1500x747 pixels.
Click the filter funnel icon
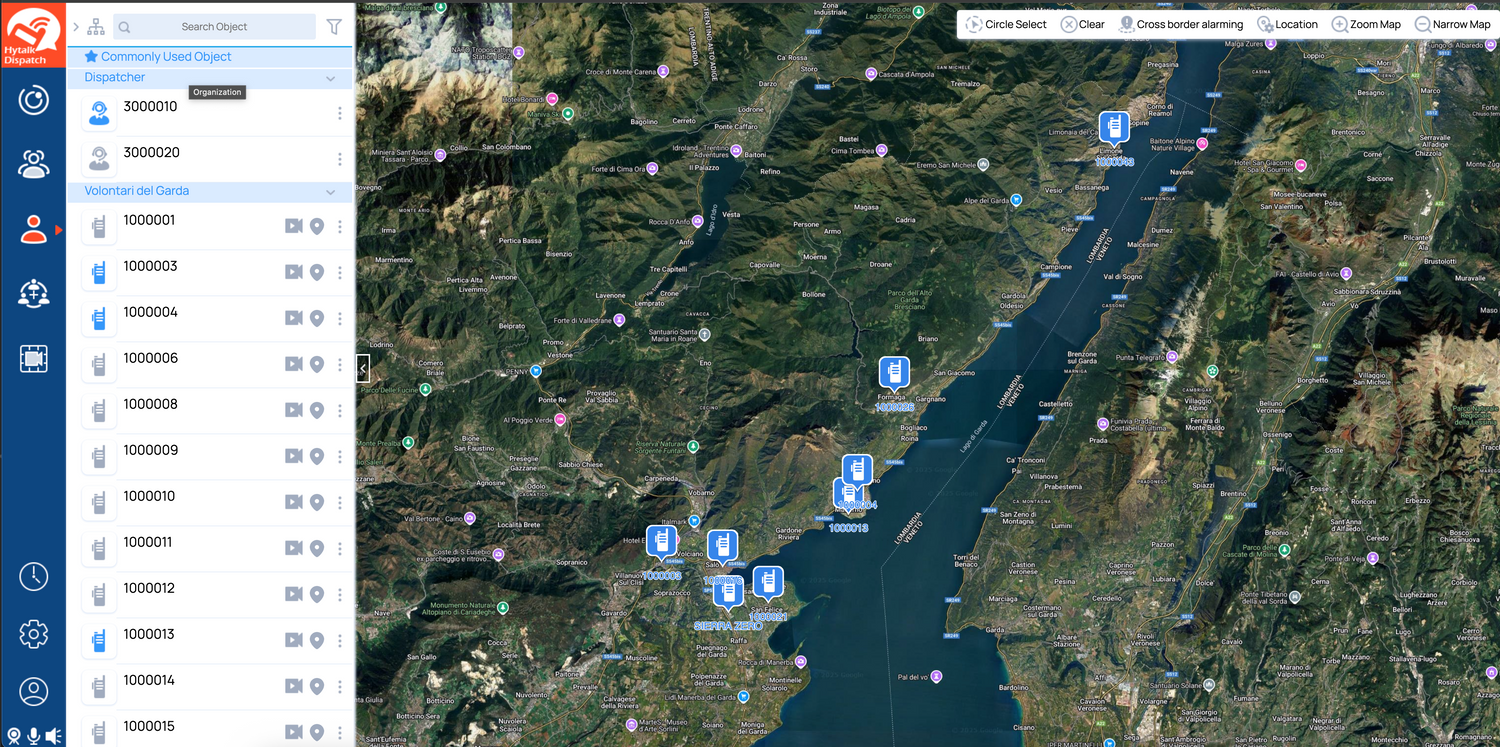(x=334, y=27)
